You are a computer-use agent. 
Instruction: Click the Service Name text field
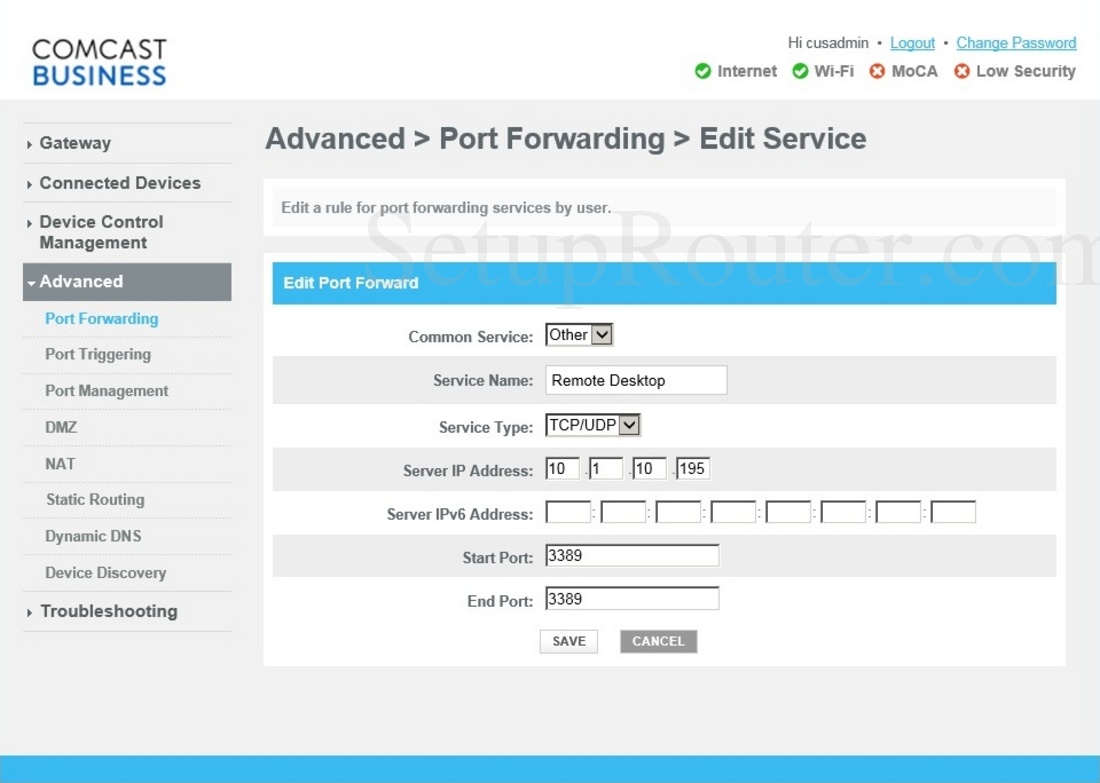(x=636, y=380)
